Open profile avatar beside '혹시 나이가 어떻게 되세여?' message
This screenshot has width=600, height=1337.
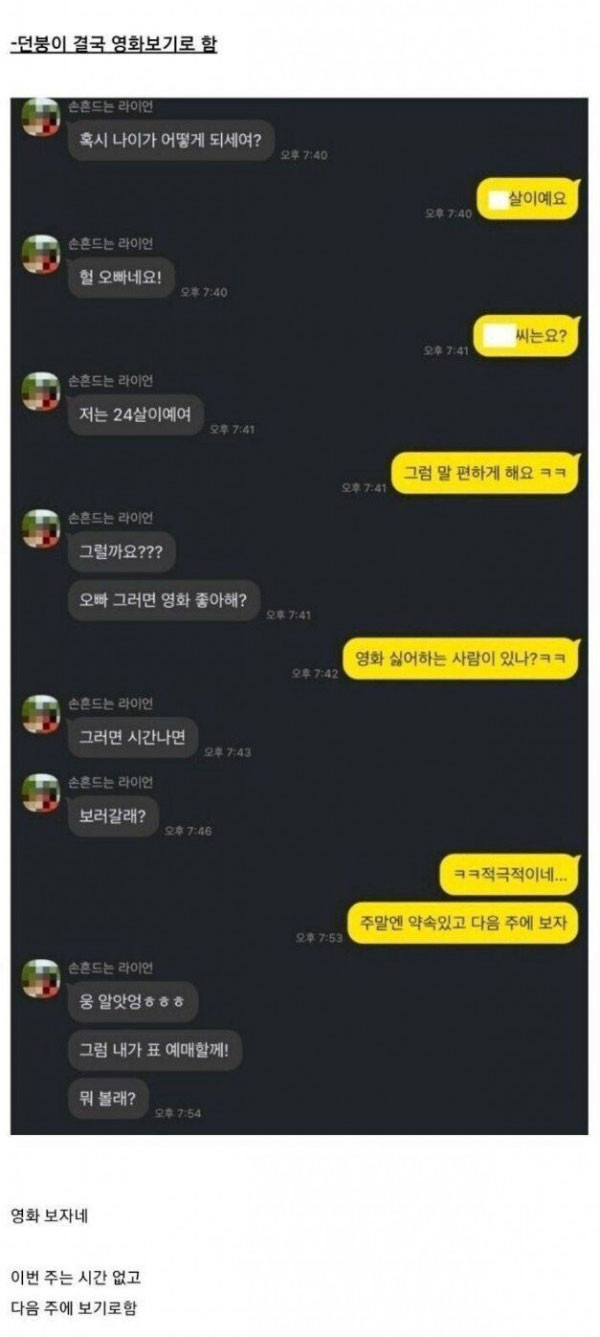[x=41, y=119]
